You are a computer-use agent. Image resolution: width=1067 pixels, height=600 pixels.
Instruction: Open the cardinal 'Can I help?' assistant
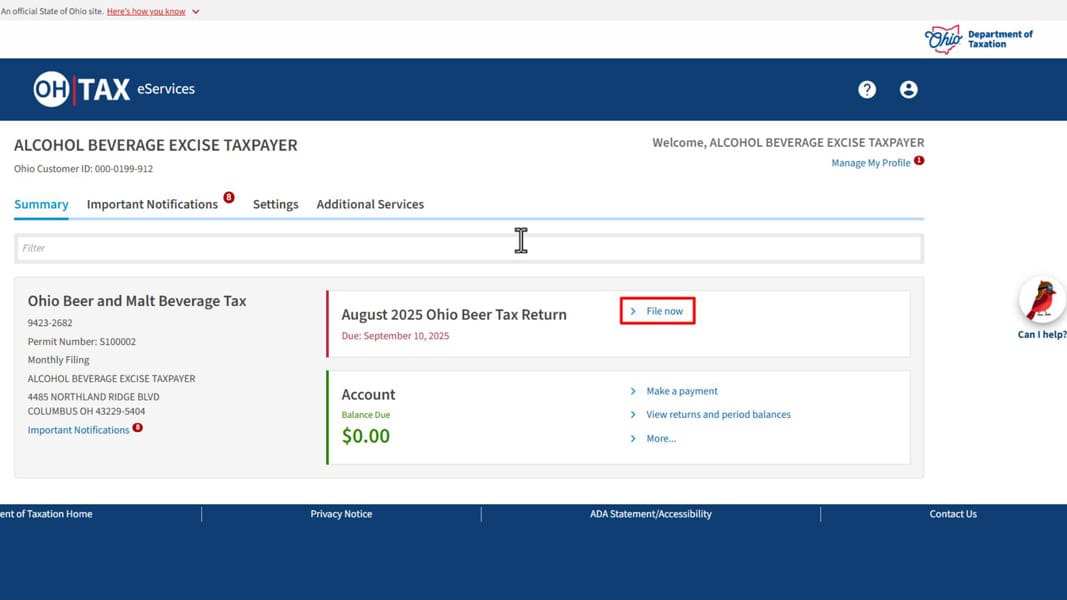click(1041, 300)
